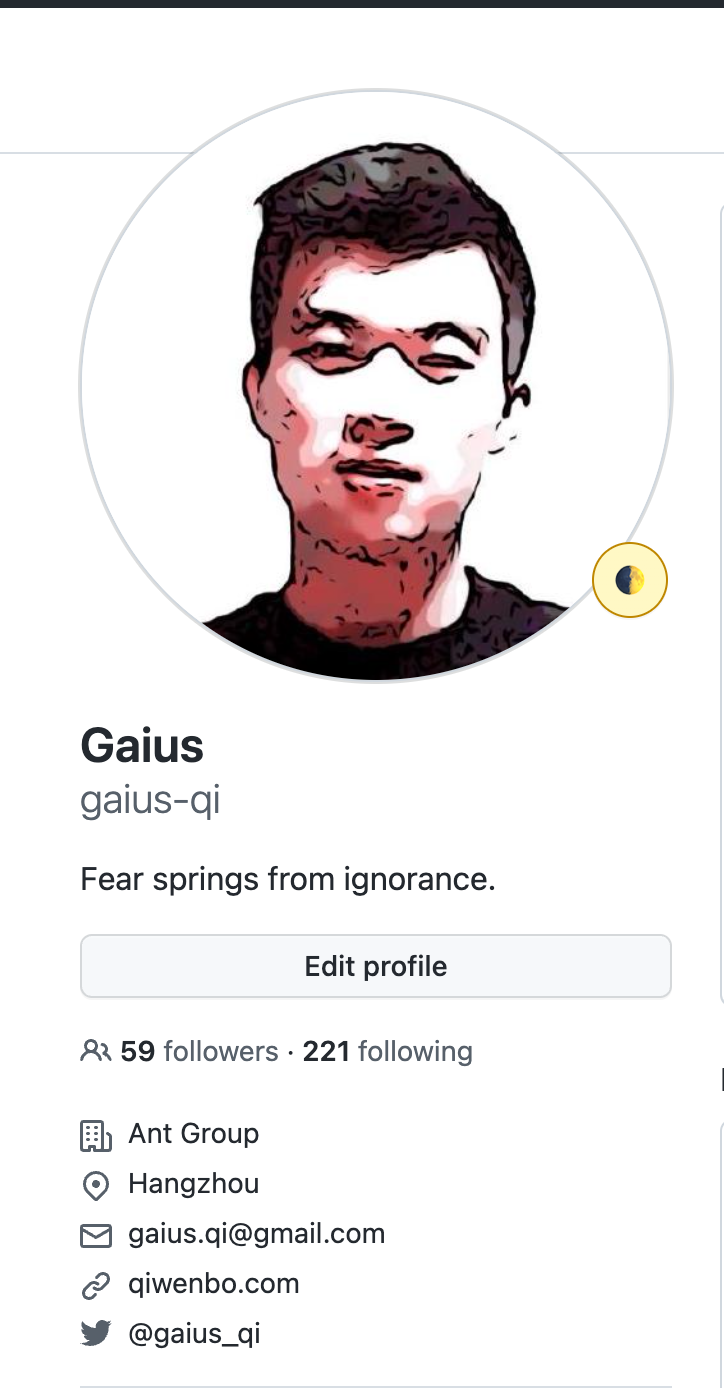Image resolution: width=724 pixels, height=1388 pixels.
Task: Click the Gaius display name heading
Action: pos(142,746)
